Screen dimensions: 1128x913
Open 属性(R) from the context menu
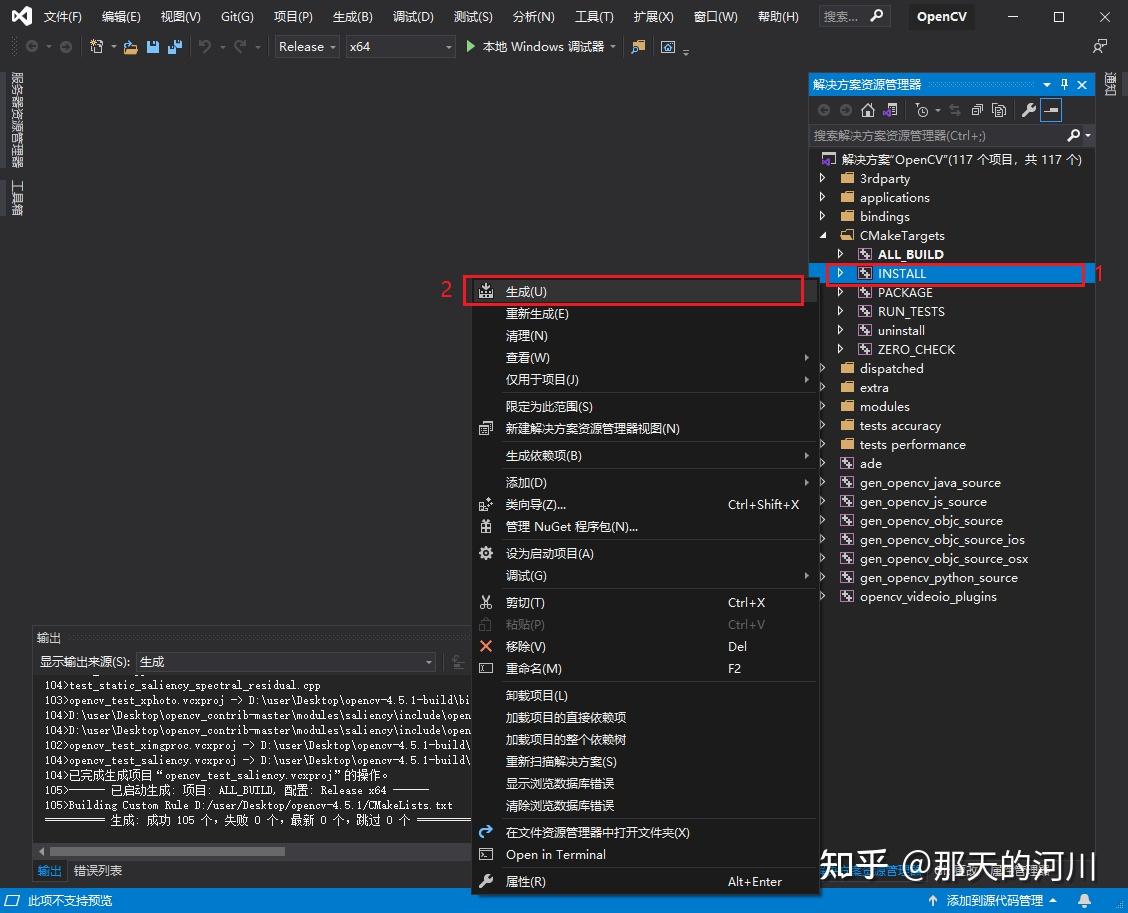(644, 881)
